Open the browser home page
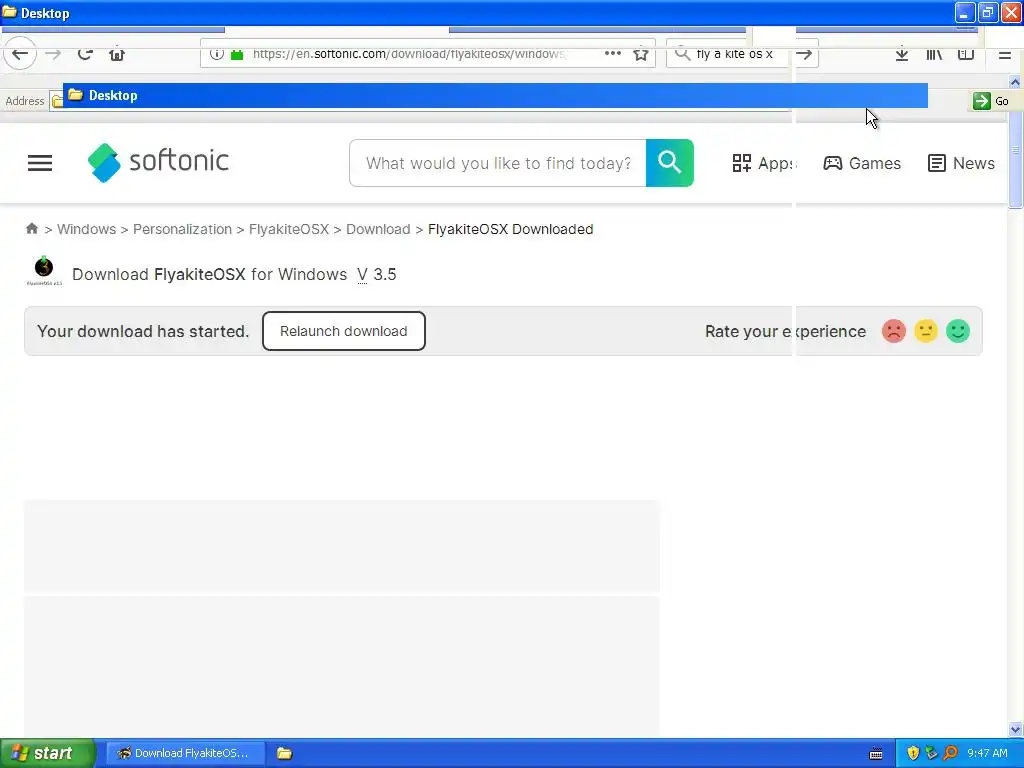This screenshot has width=1024, height=768. 117,55
